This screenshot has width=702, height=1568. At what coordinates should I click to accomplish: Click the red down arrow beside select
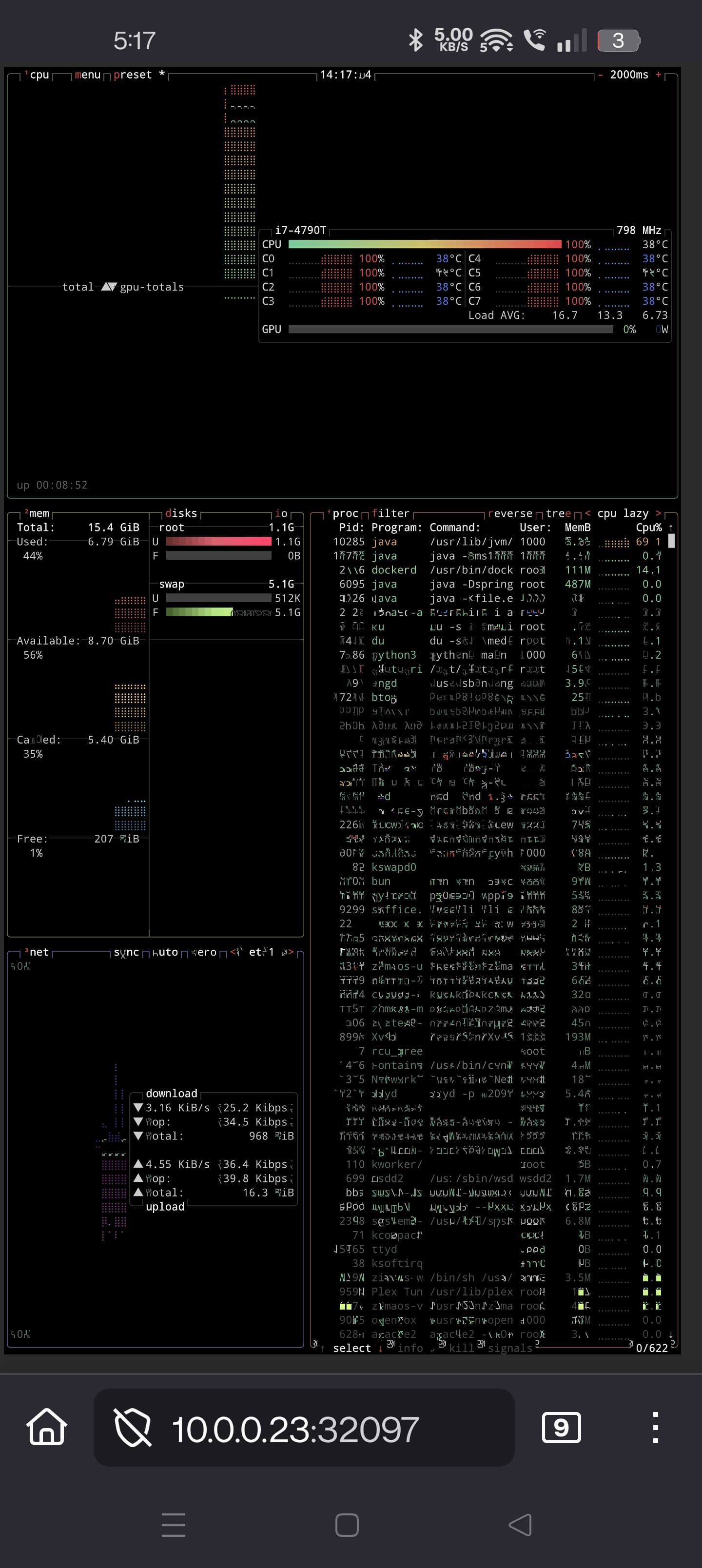(x=381, y=1348)
